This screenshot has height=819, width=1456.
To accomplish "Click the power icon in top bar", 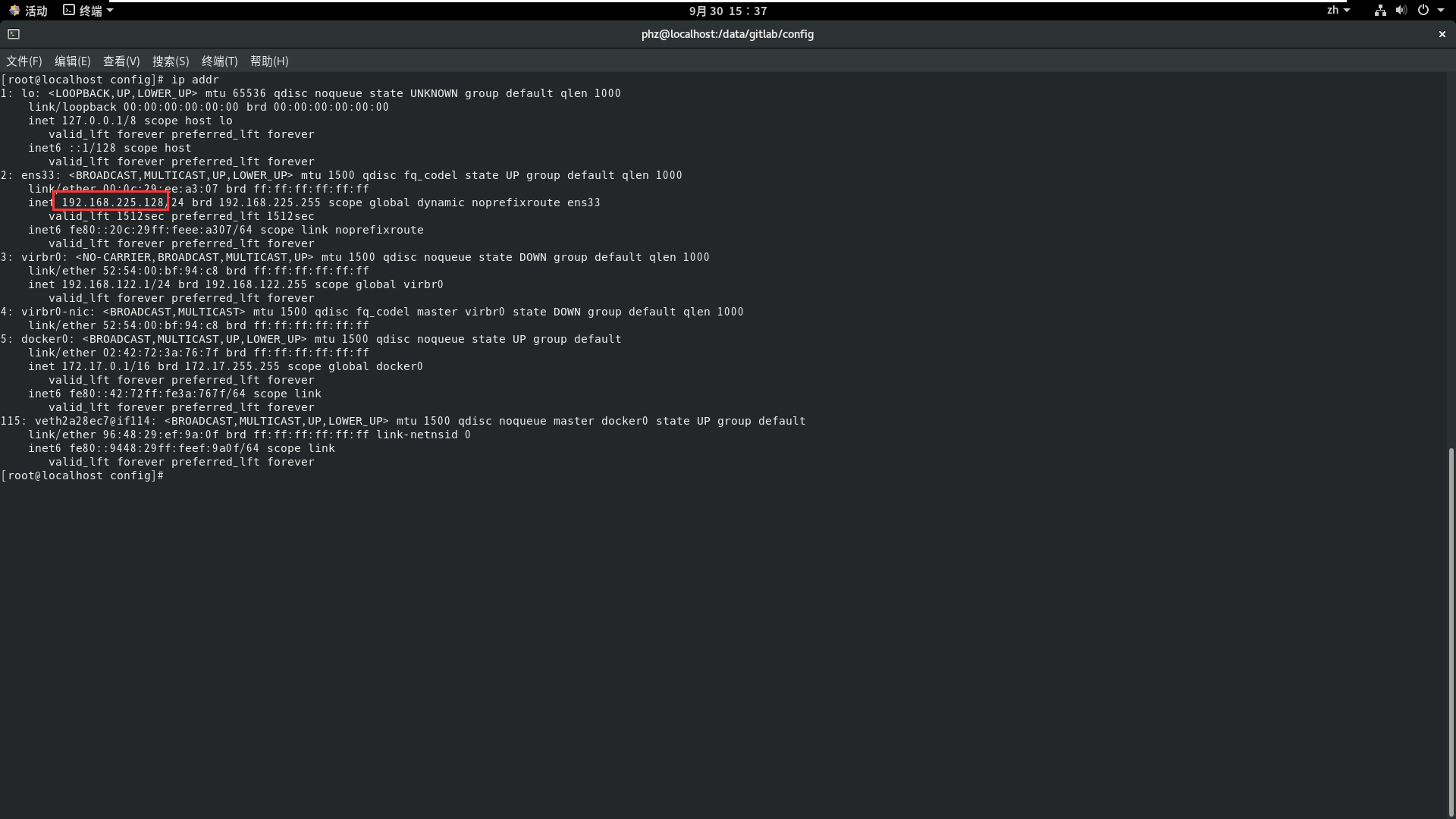I will (1423, 11).
